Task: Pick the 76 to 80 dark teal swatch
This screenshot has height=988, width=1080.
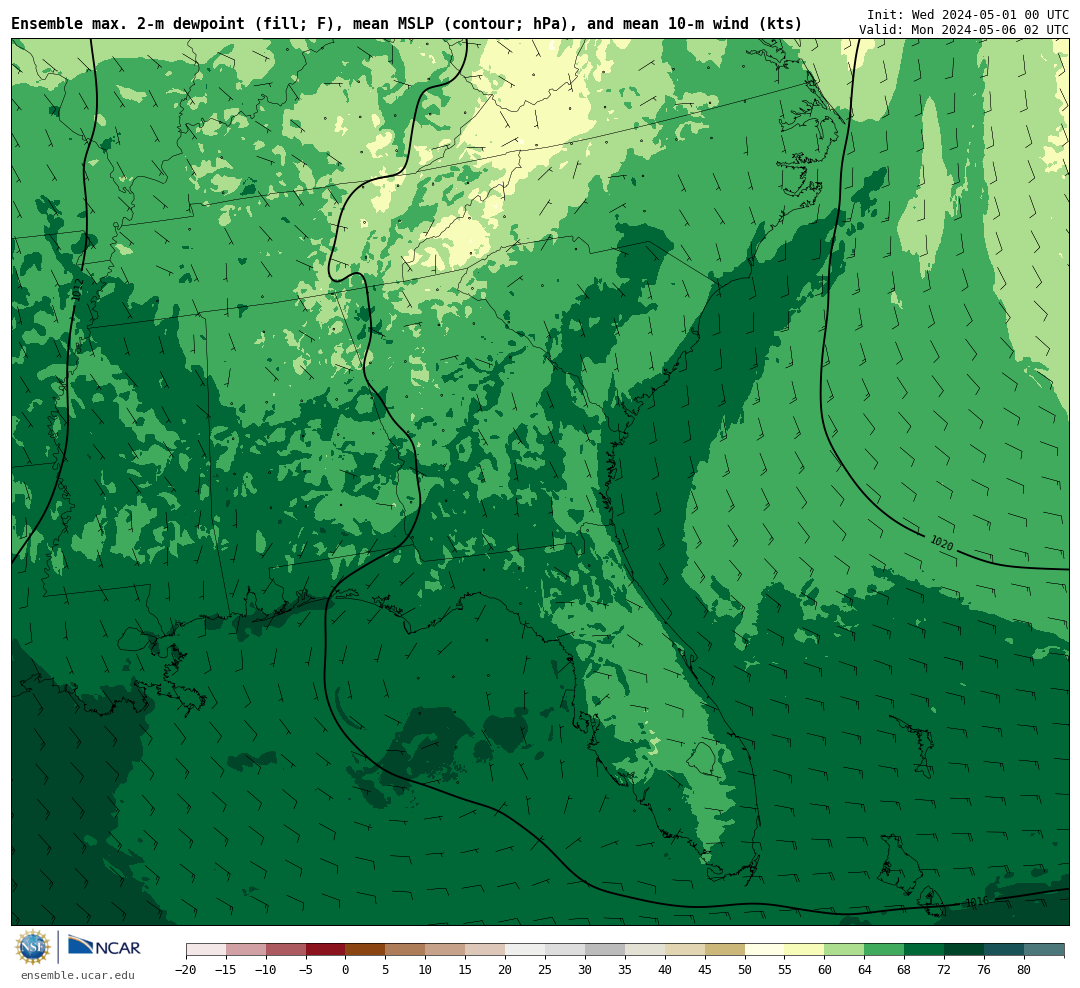Action: [x=1005, y=950]
